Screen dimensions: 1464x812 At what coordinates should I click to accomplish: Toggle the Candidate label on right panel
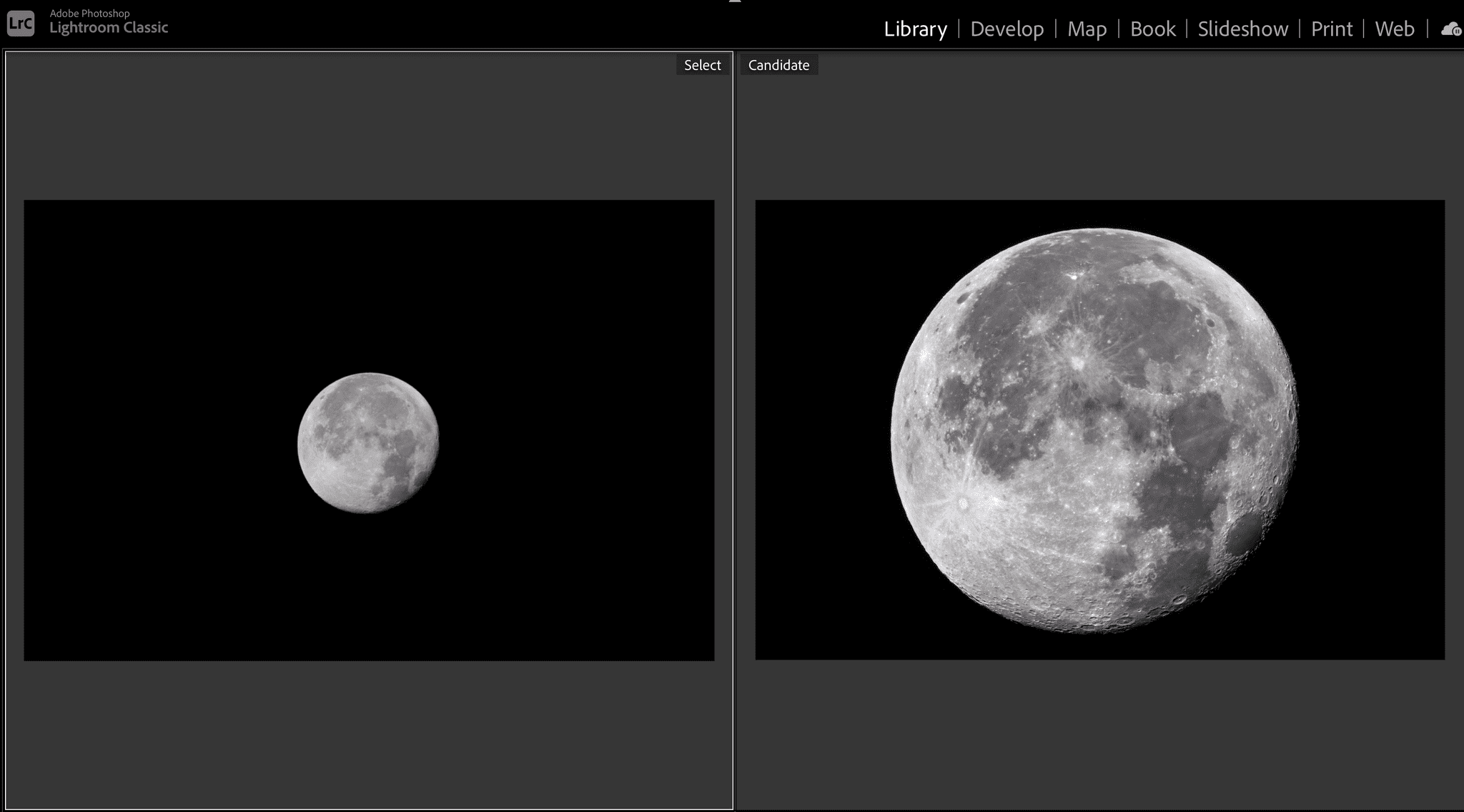(779, 64)
